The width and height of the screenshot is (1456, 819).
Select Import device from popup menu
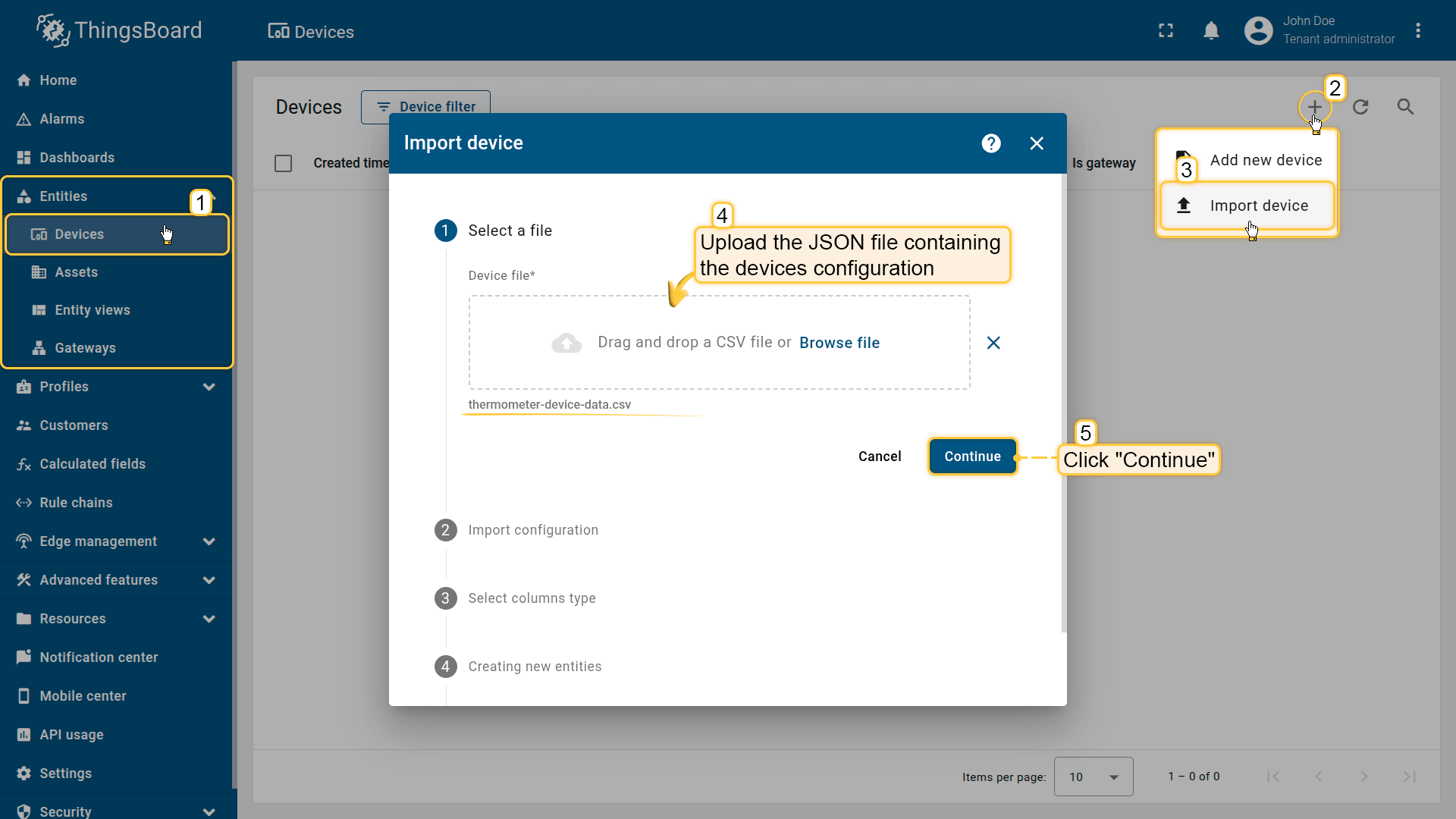click(x=1258, y=206)
